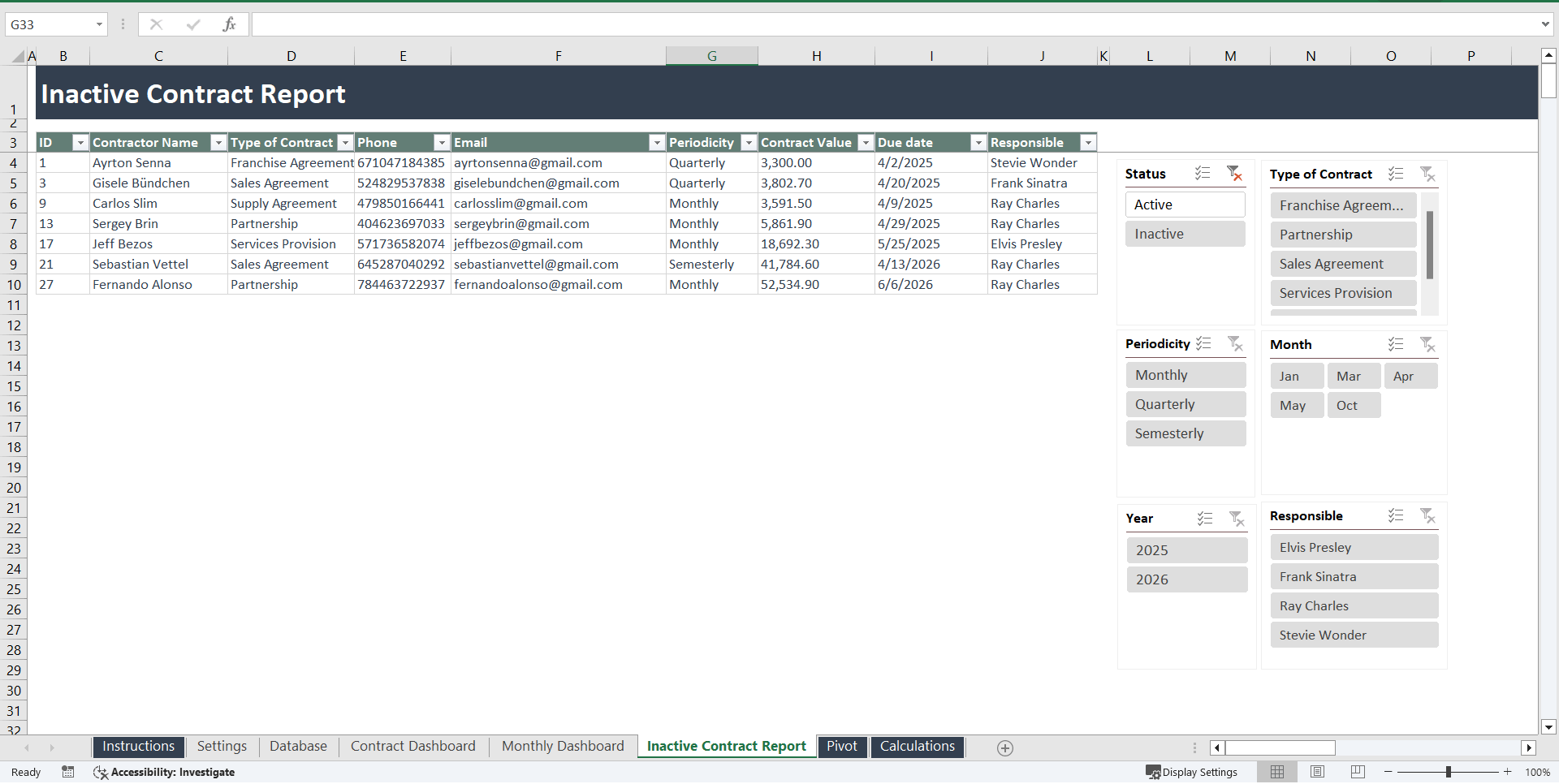Toggle multi-select on the Status slicer
The height and width of the screenshot is (784, 1559).
pos(1203,173)
